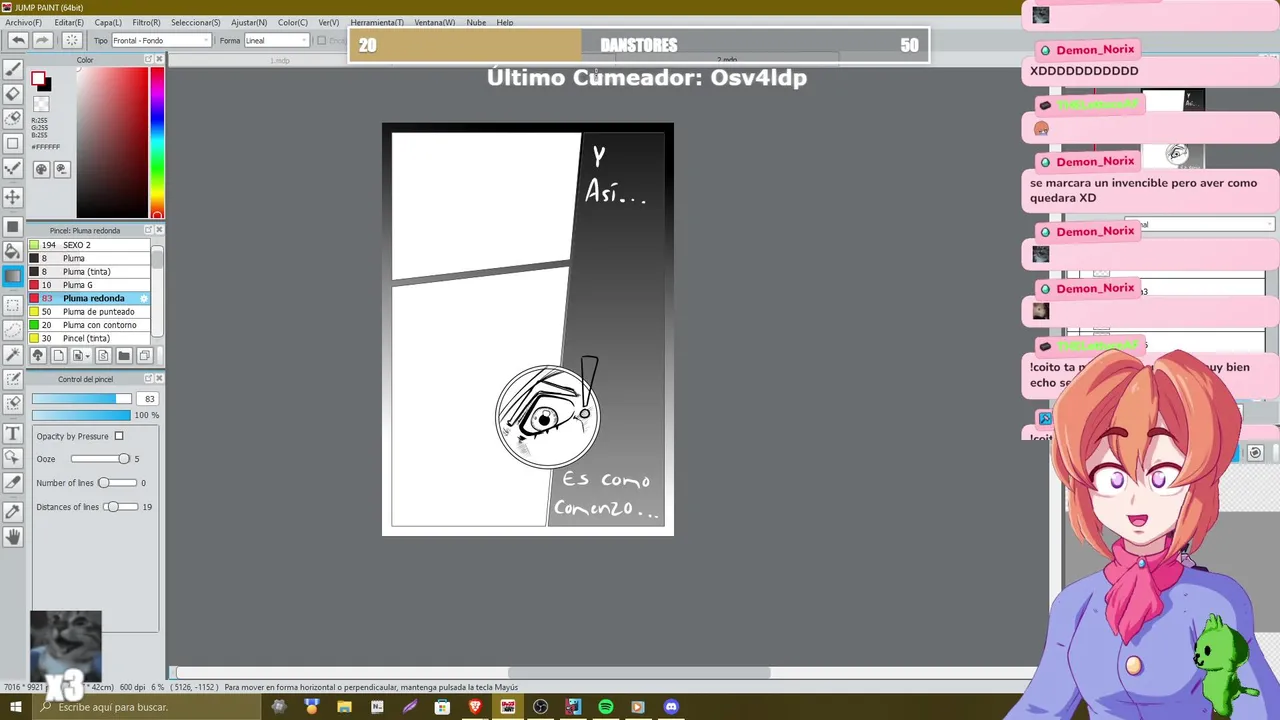Select the filled rectangle tool
This screenshot has height=720, width=1280.
click(13, 226)
